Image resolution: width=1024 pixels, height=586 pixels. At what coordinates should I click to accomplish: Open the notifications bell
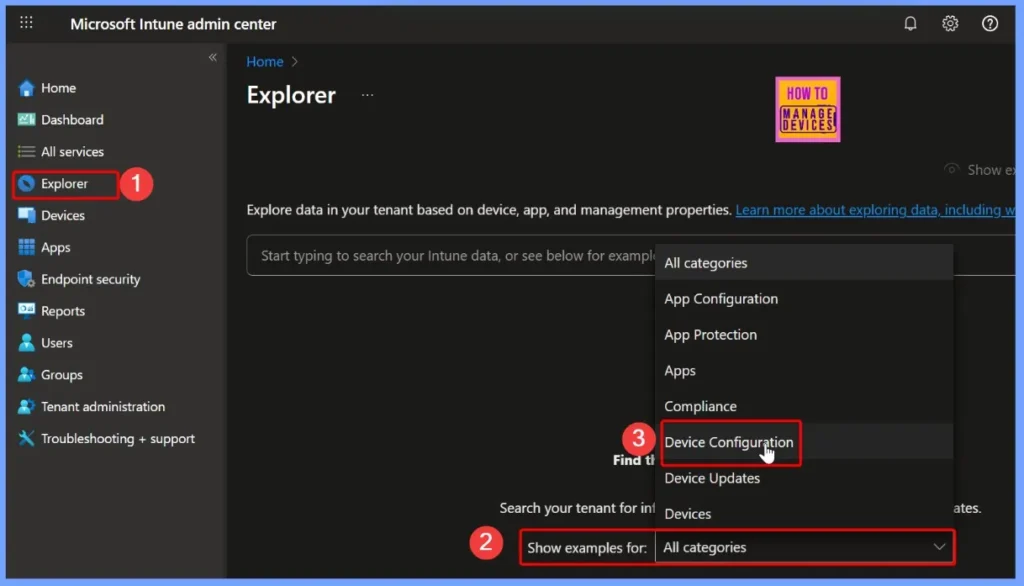coord(910,24)
